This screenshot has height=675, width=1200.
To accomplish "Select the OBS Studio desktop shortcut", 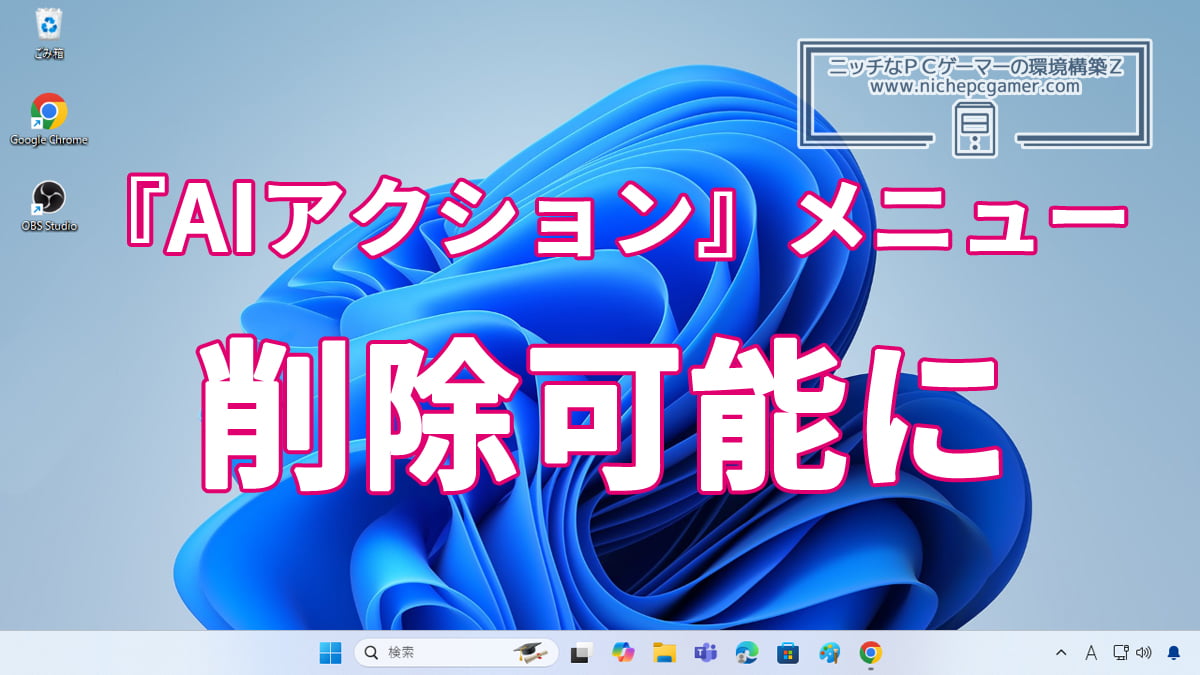I will (x=48, y=198).
